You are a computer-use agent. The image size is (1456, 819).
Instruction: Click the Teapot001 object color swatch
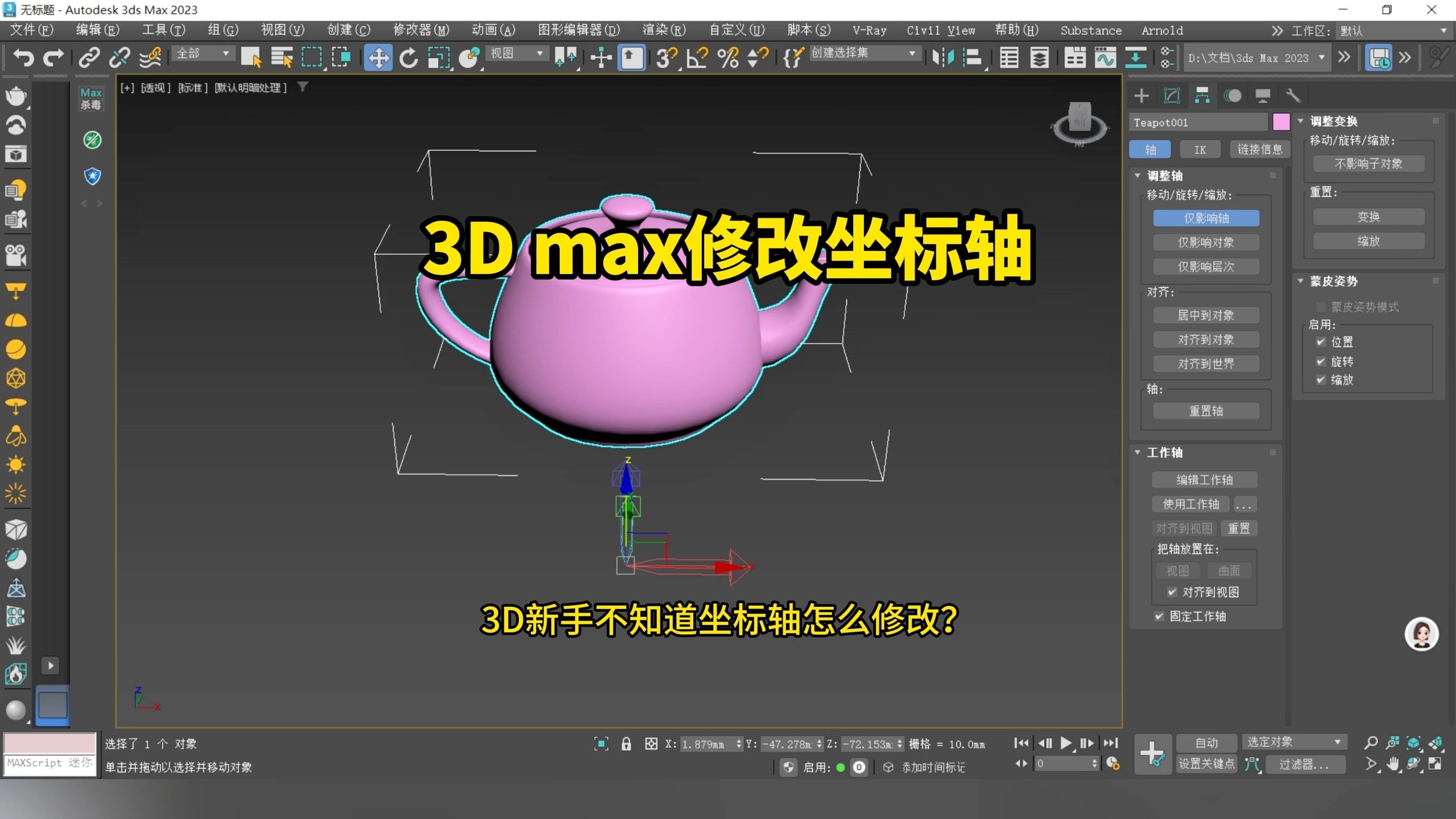1281,122
